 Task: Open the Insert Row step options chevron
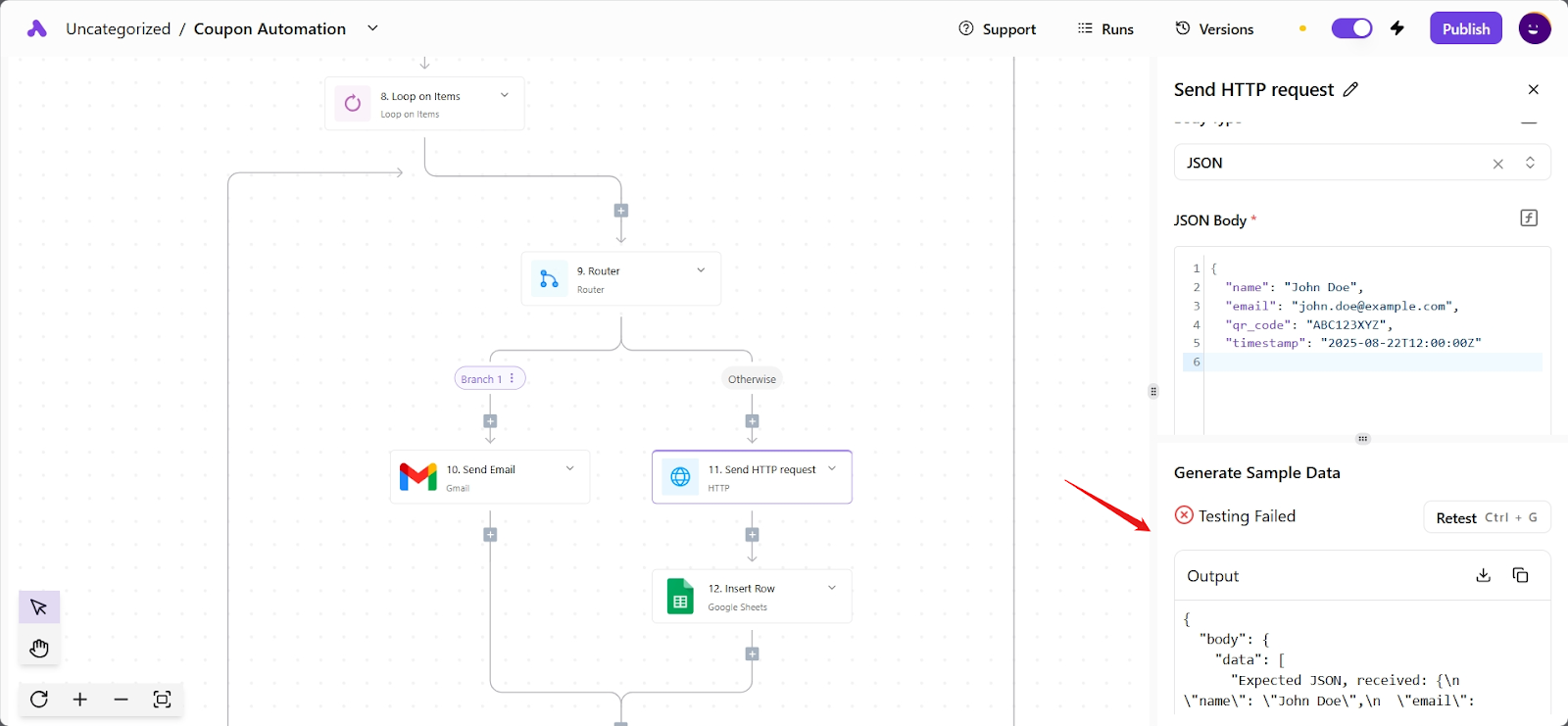point(832,588)
